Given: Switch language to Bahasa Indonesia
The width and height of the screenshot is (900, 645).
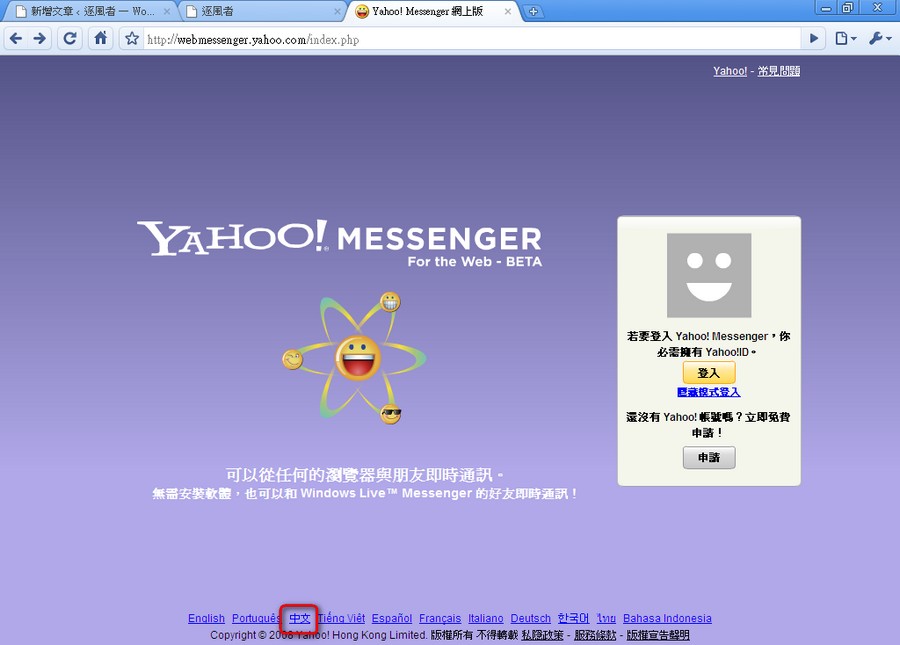Looking at the screenshot, I should [668, 618].
